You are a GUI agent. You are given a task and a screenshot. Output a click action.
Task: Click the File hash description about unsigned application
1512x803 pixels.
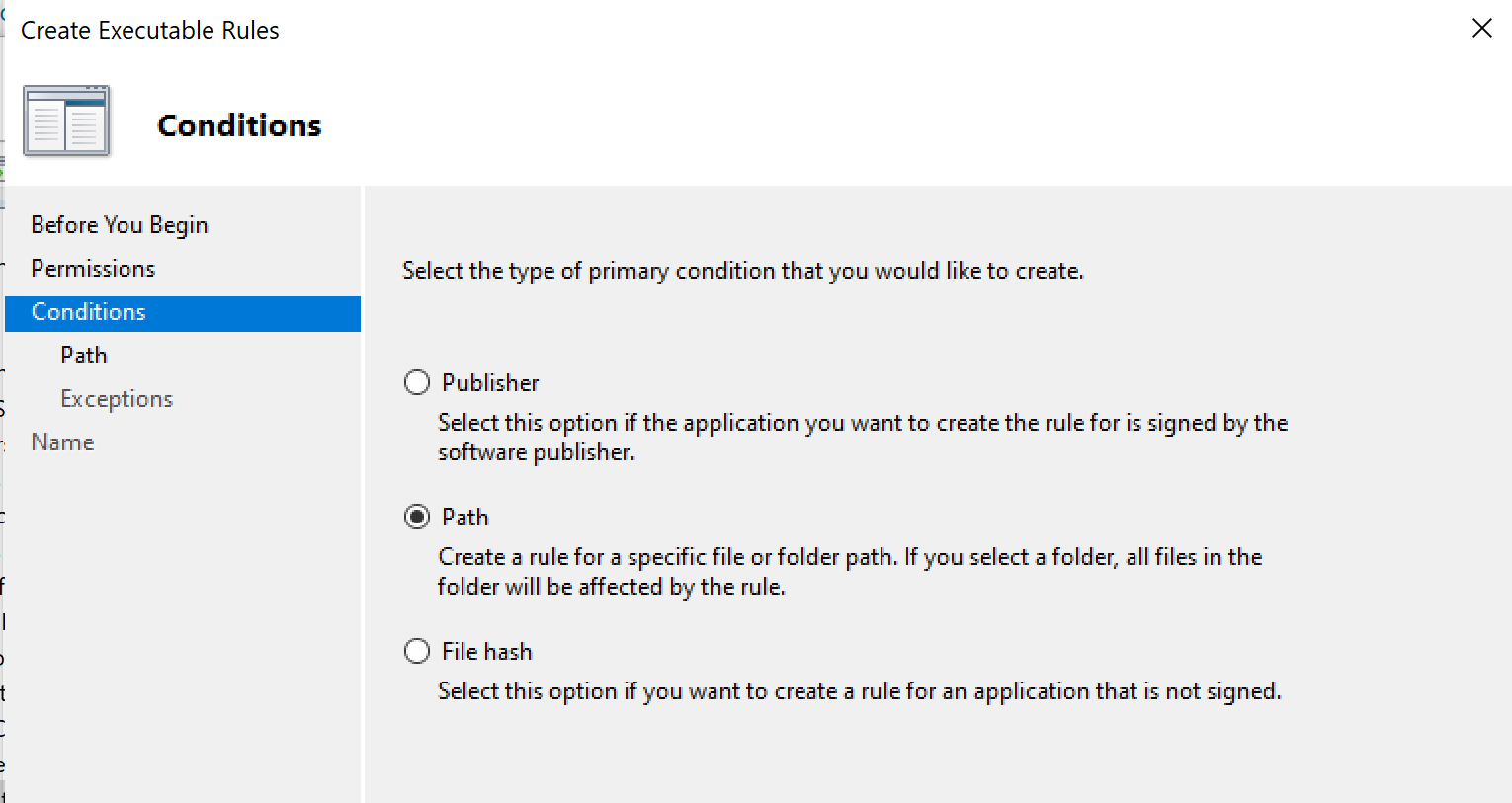click(x=859, y=691)
